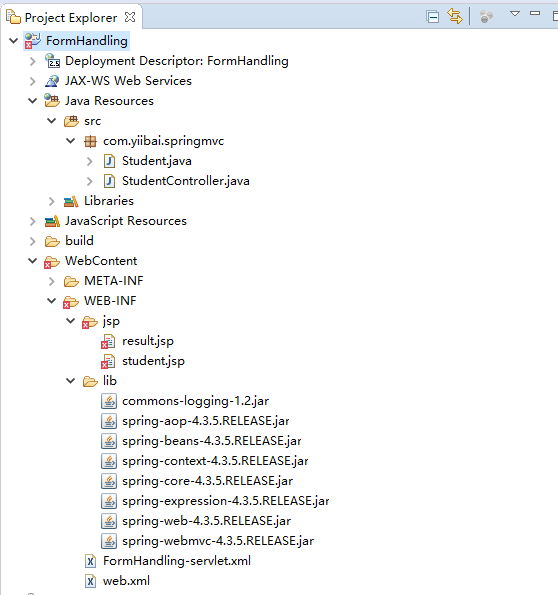Select student.jsp in jsp folder

(x=153, y=361)
